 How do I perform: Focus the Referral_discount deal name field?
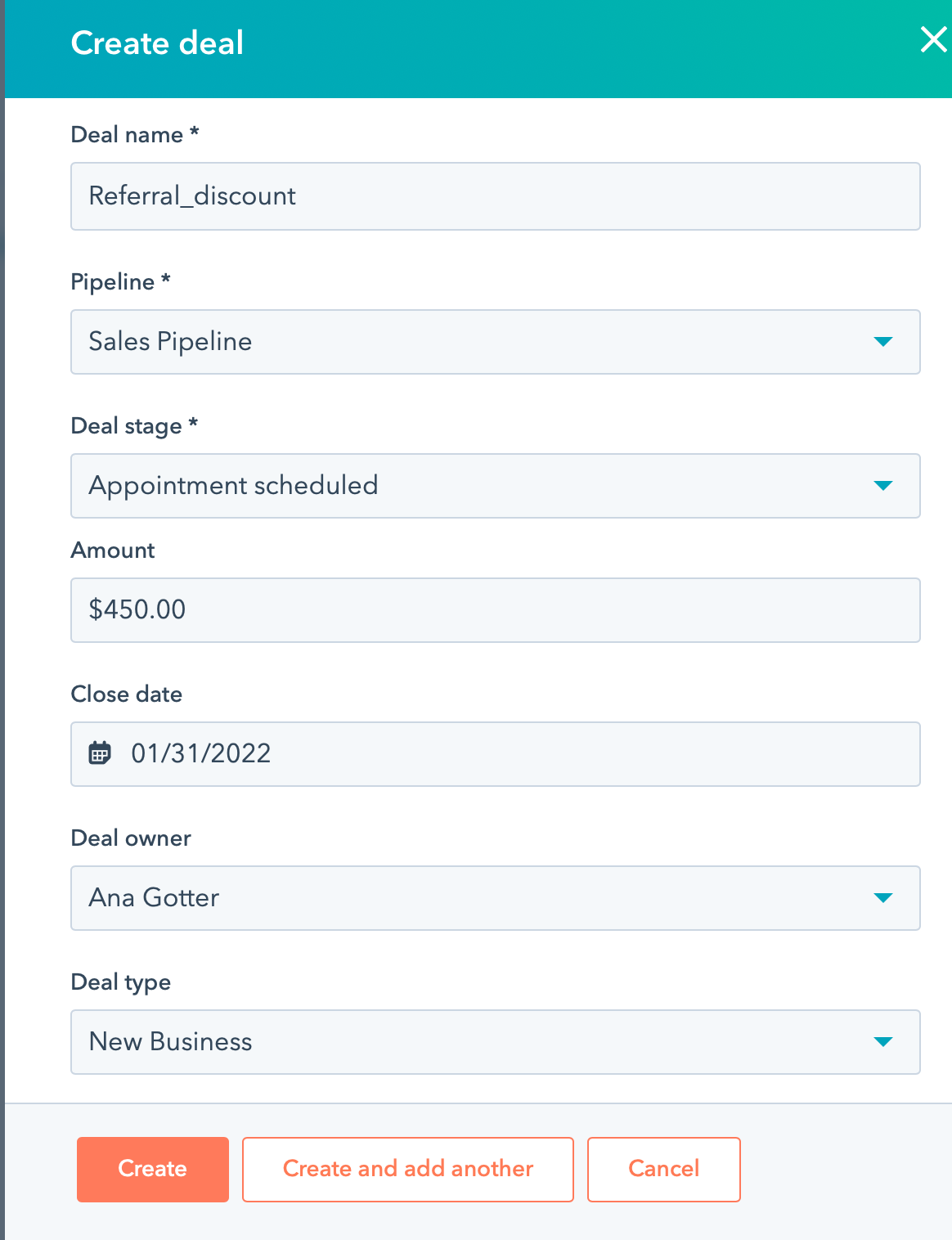[495, 196]
